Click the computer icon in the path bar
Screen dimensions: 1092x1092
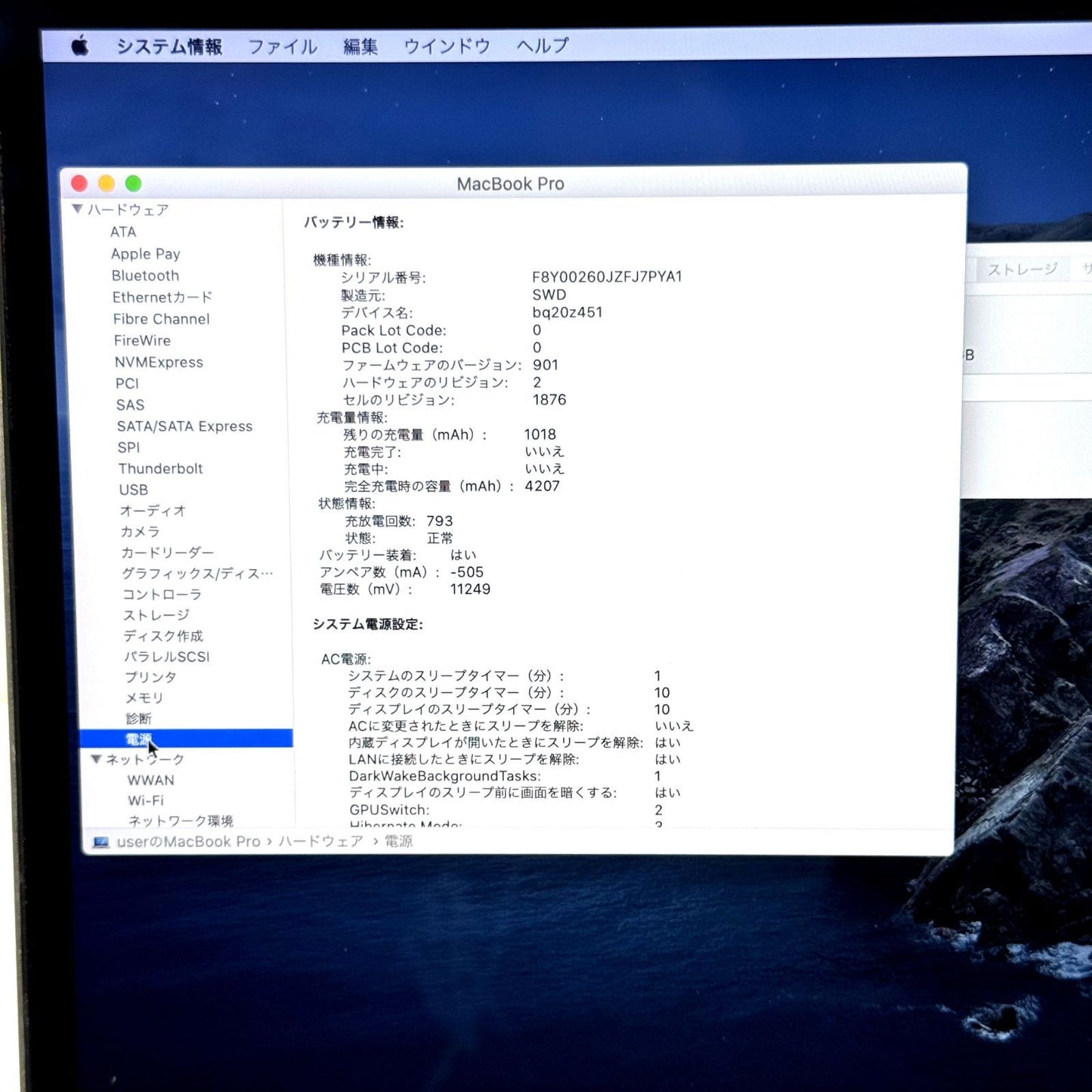tap(101, 842)
